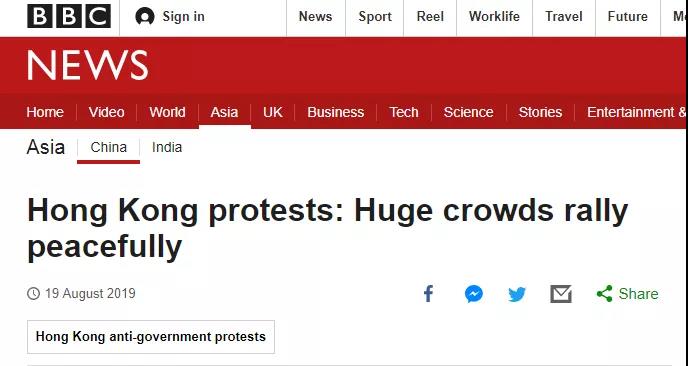Viewport: 688px width, 366px height.
Task: Open the Business news section
Action: point(336,112)
